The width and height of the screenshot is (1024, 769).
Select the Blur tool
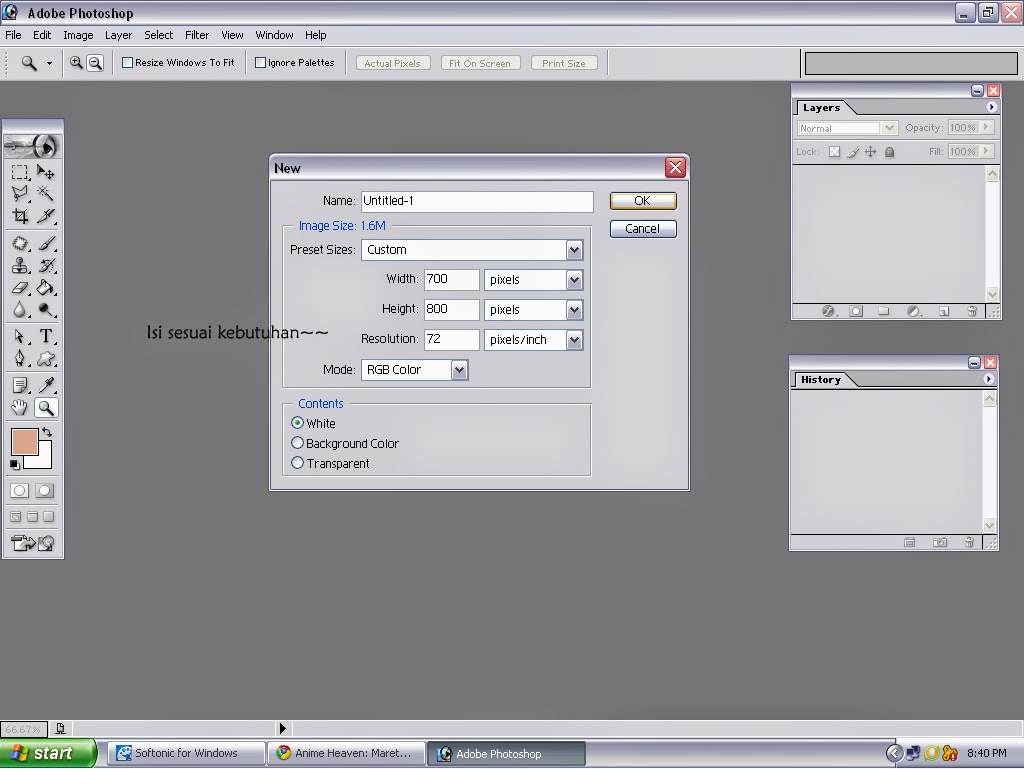click(20, 309)
